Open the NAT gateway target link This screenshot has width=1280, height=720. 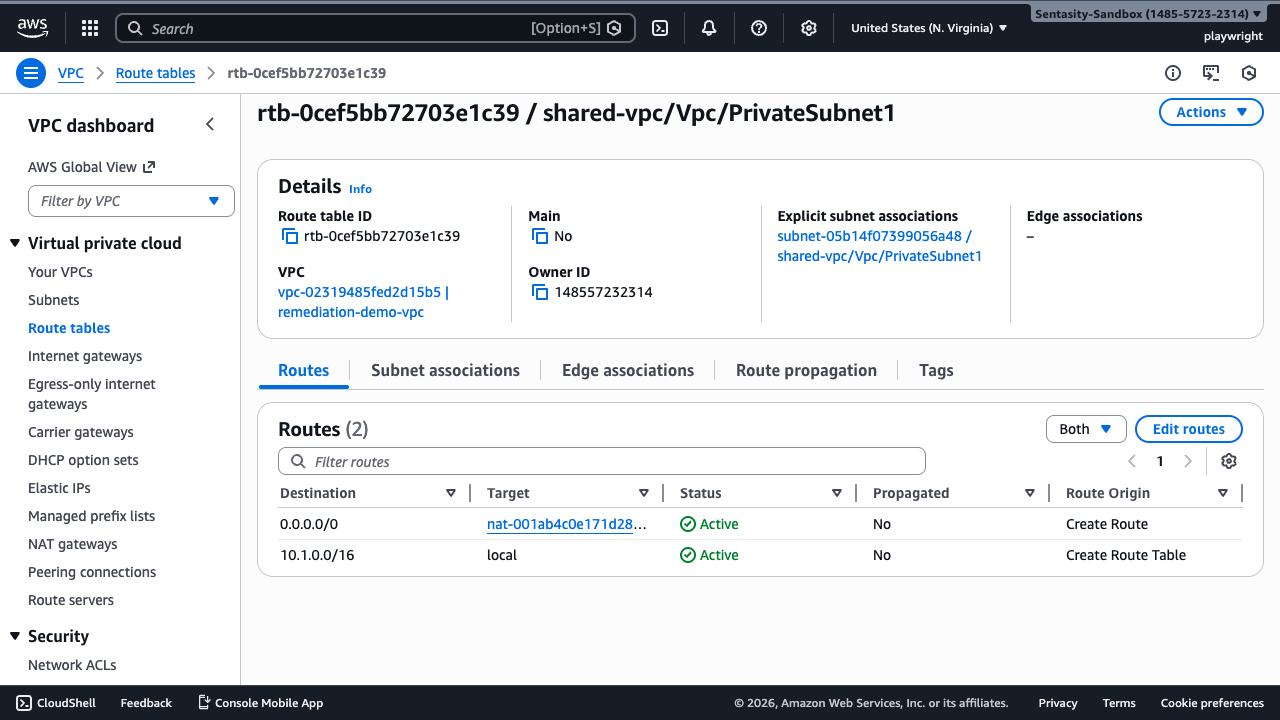(566, 524)
